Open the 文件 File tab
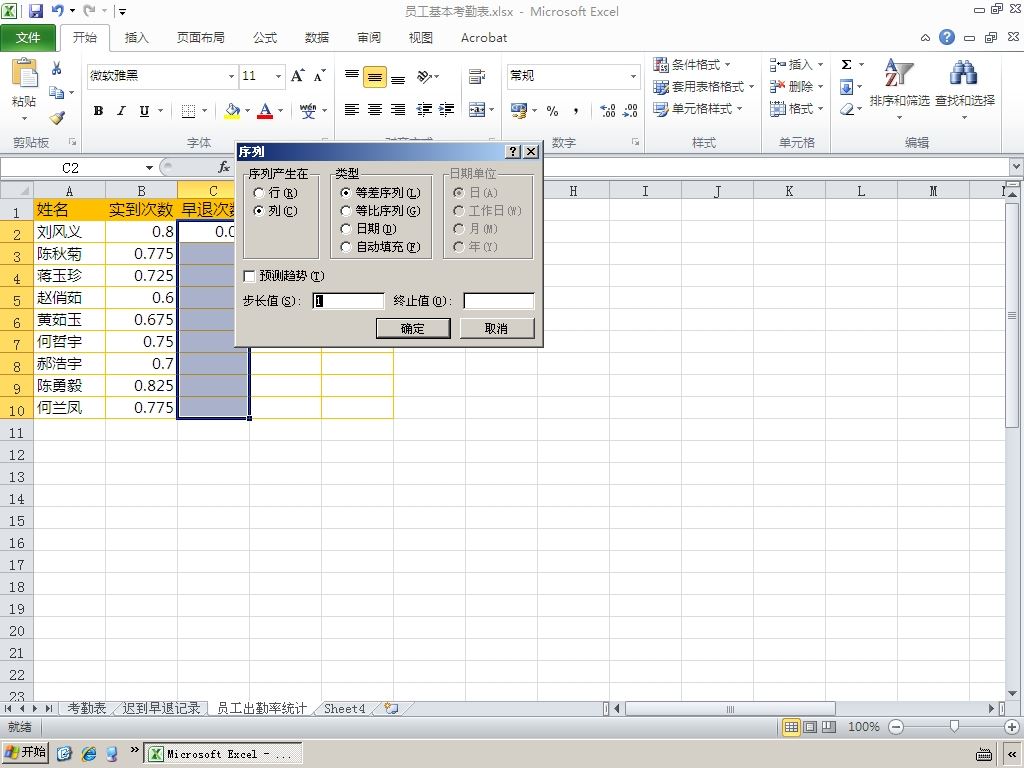1024x768 pixels. [28, 38]
